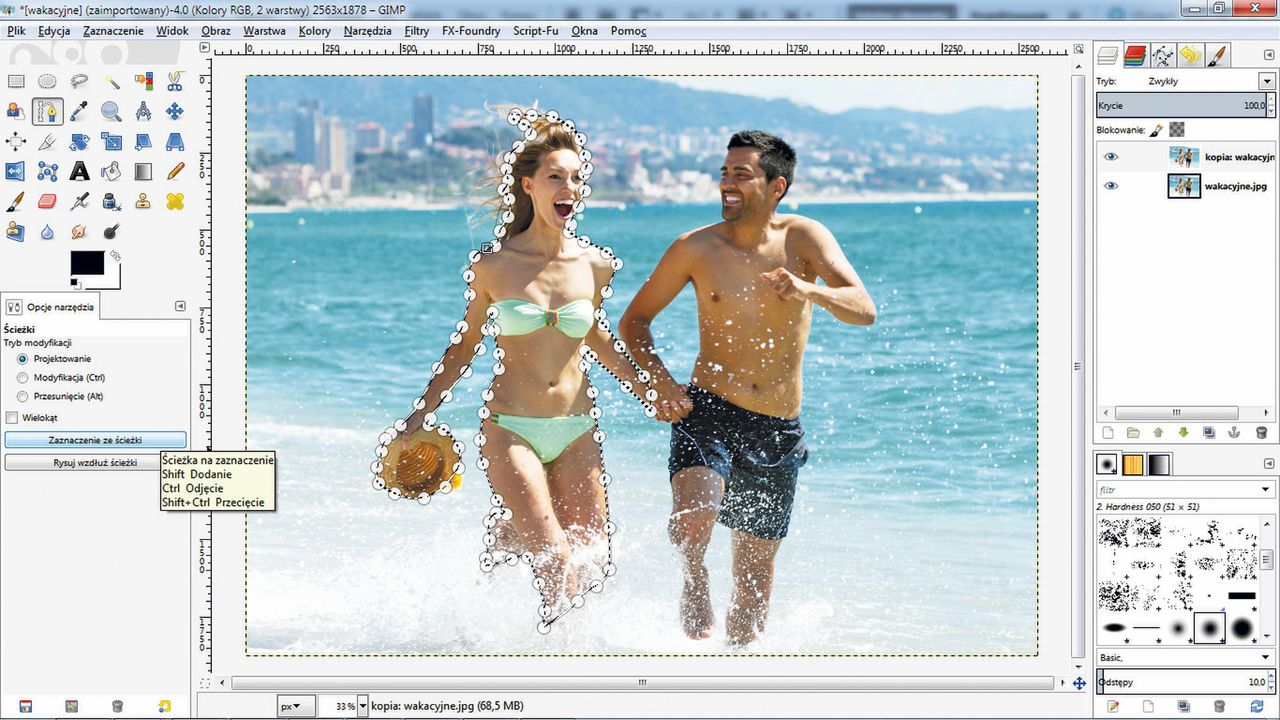Screen dimensions: 1280x720
Task: Select the wakacyjne.jpg layer thumbnail
Action: (x=1184, y=186)
